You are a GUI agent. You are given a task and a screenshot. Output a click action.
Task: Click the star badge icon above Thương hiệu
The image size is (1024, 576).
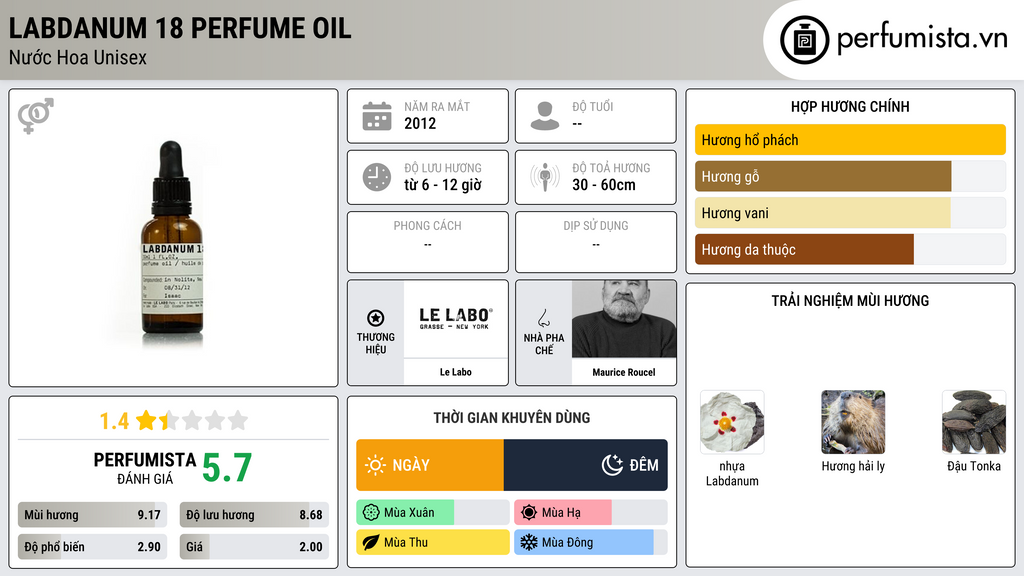coord(376,318)
